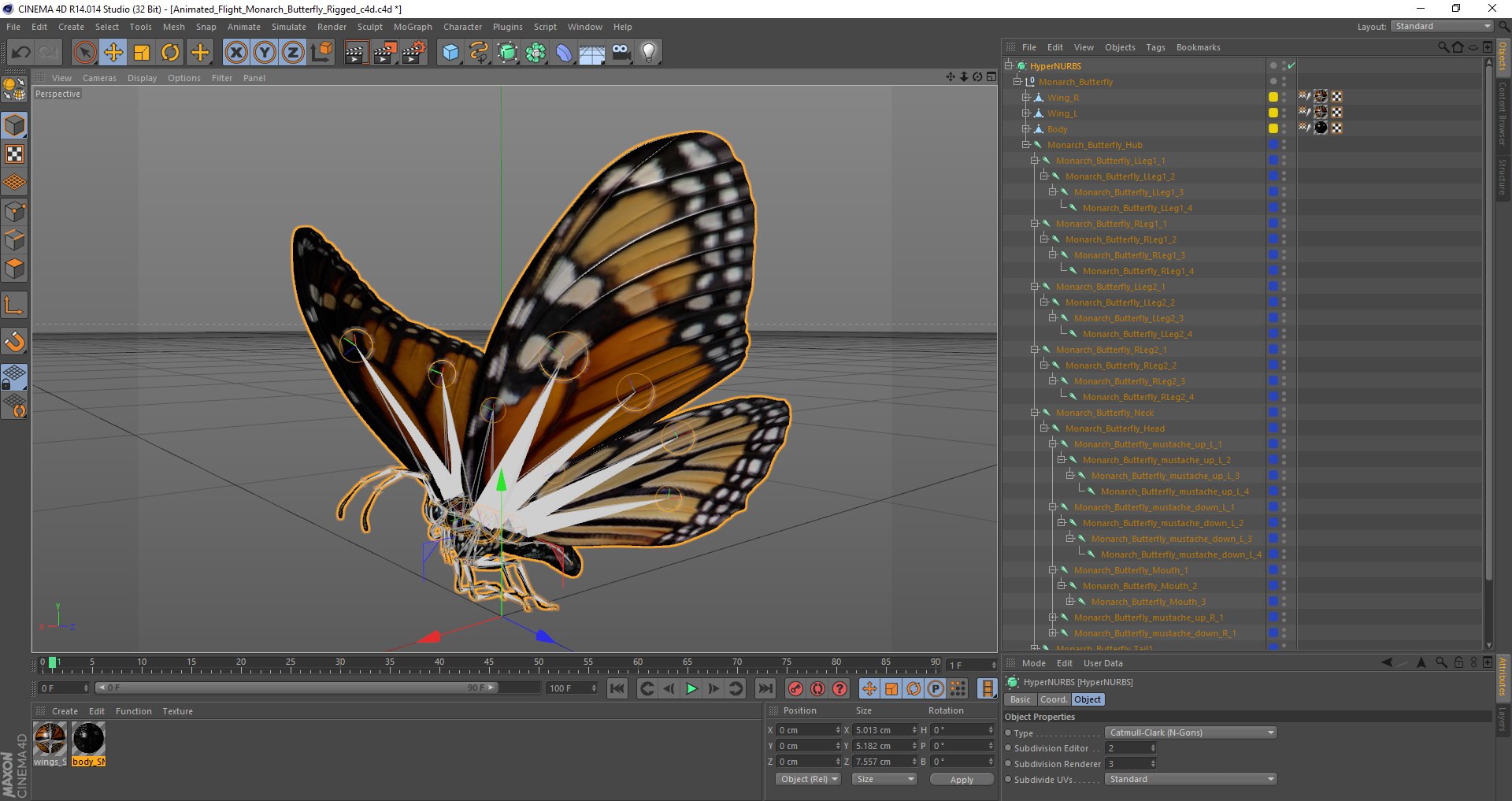Viewport: 1512px width, 801px height.
Task: Select the wings_S material thumbnail
Action: point(50,740)
